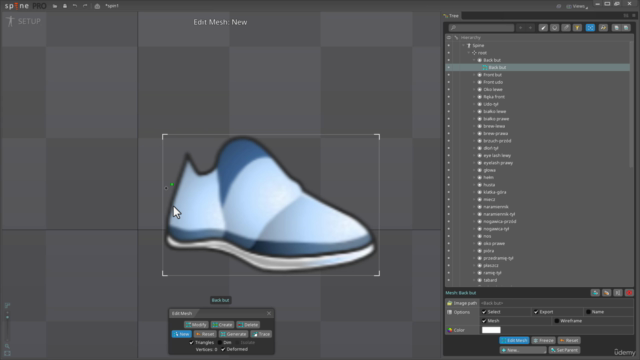
Task: Enable Dim in the Edit Mesh dialog
Action: [220, 343]
